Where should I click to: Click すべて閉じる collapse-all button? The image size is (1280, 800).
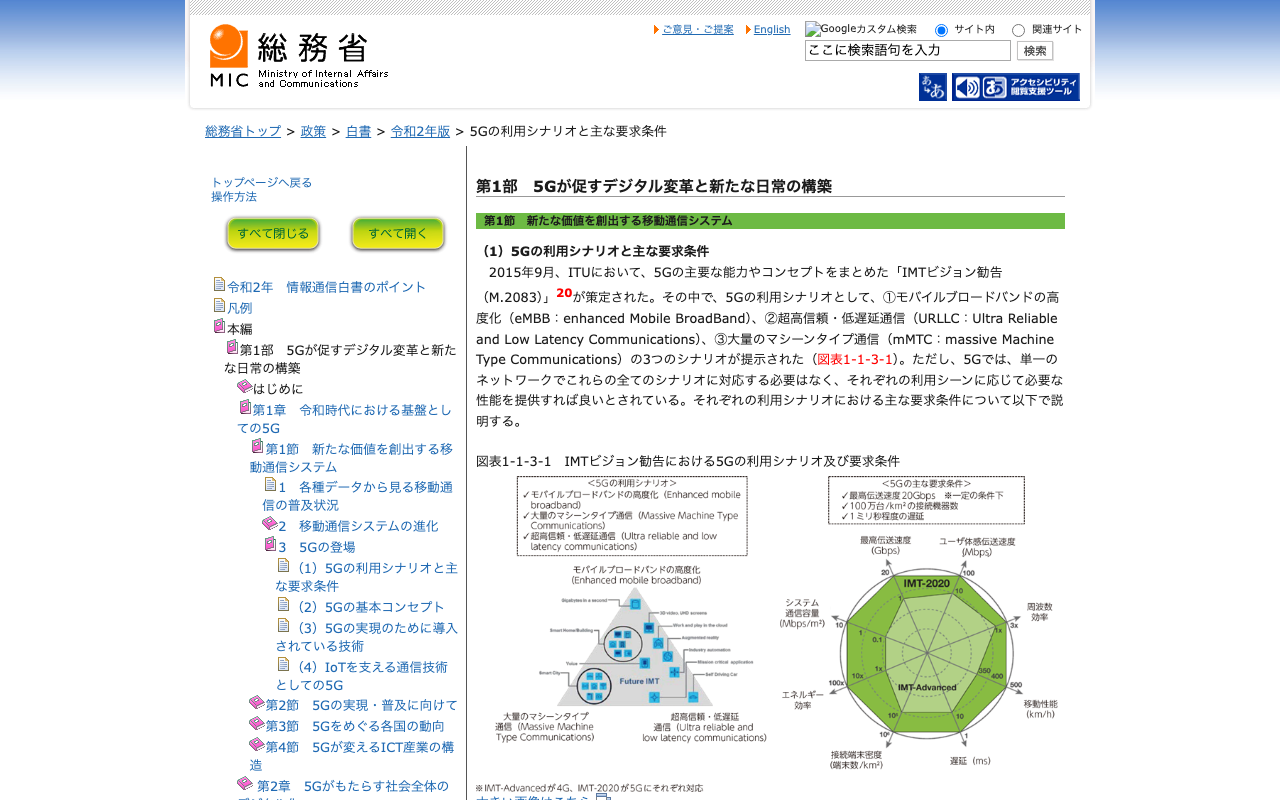pos(273,233)
